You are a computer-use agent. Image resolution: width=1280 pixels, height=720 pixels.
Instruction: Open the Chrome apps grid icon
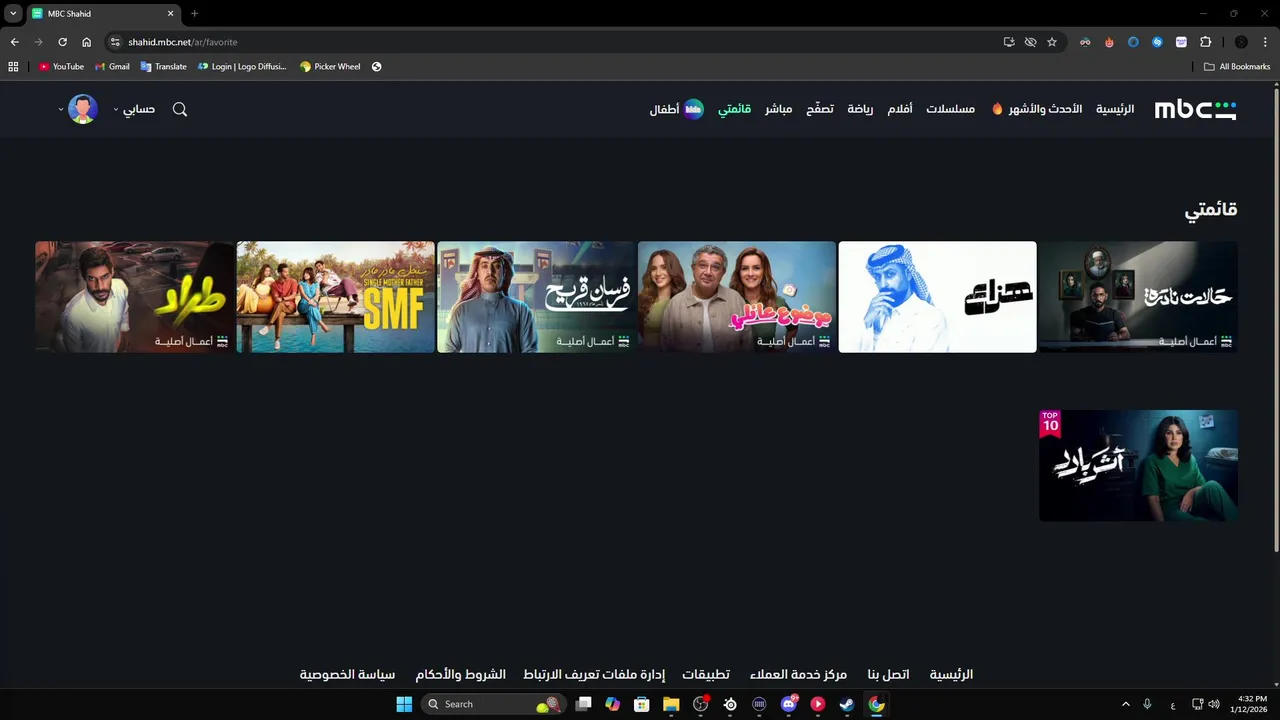13,67
